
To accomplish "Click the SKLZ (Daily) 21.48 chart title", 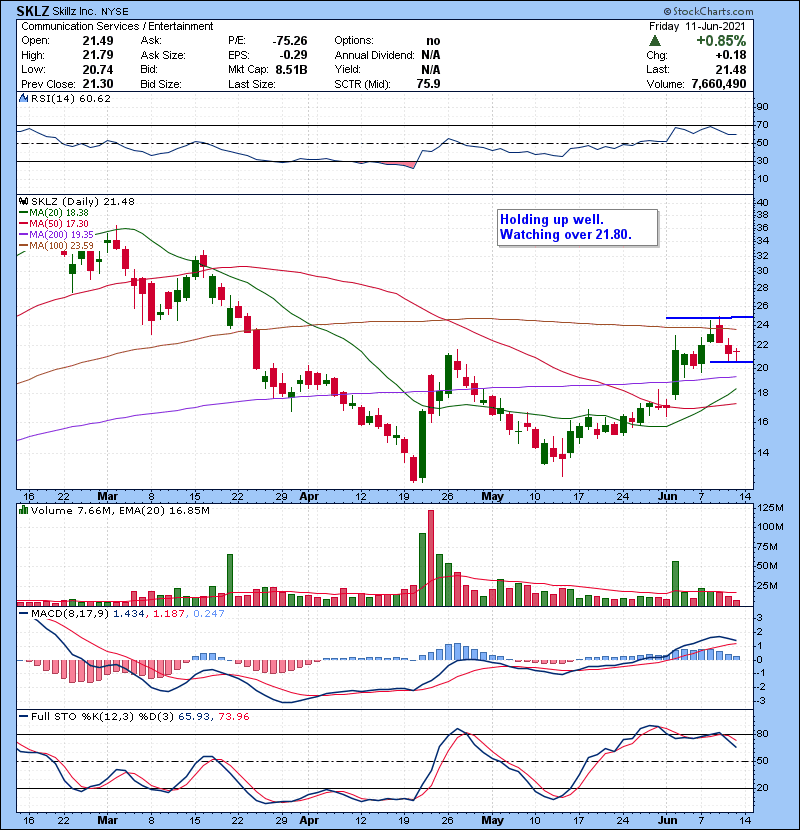I will (83, 202).
